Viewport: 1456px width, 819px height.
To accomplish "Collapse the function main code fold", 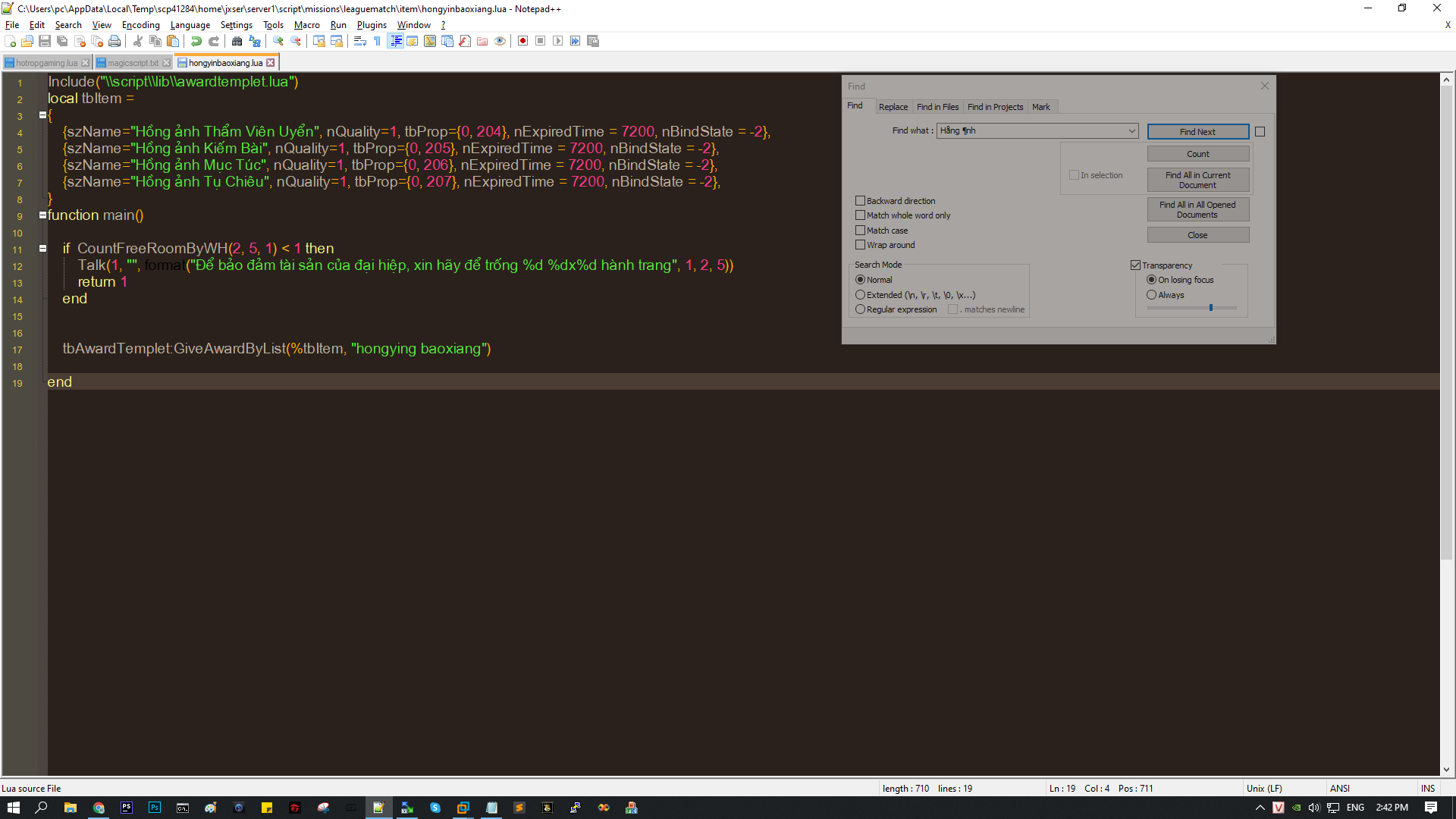I will click(42, 215).
